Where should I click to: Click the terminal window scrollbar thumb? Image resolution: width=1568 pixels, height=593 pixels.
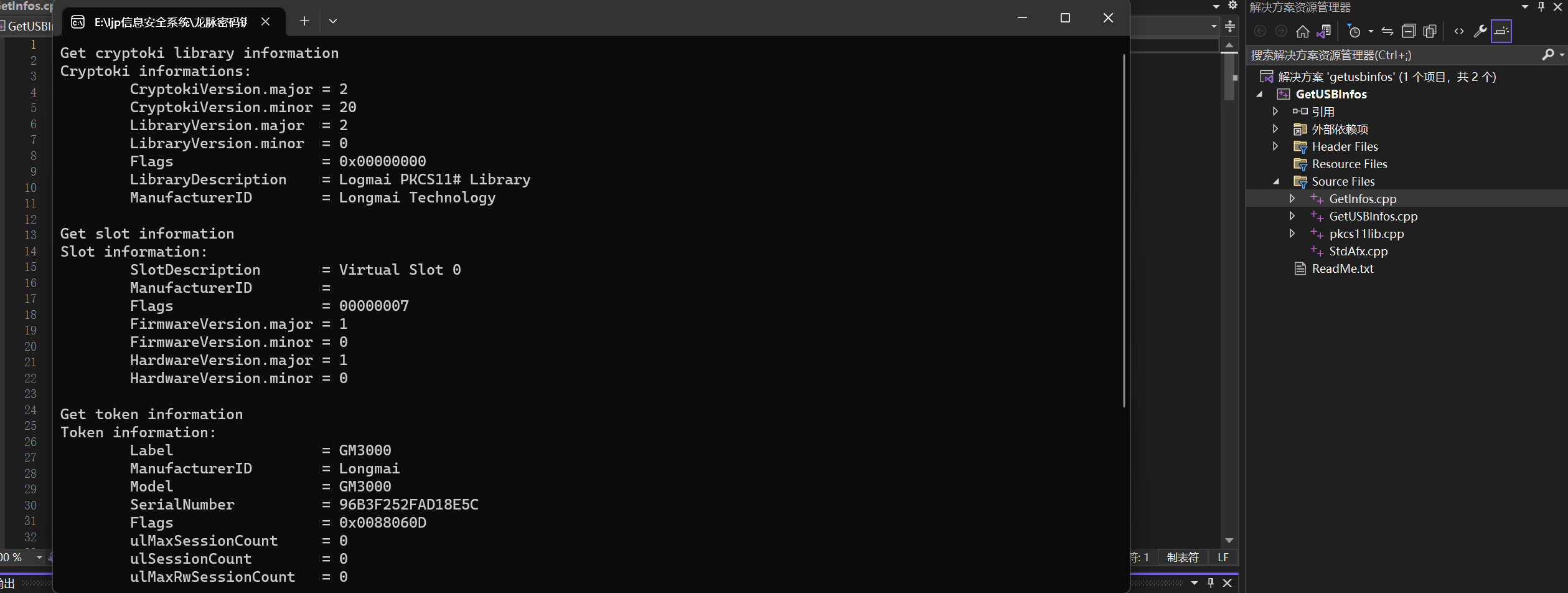pyautogui.click(x=1124, y=230)
